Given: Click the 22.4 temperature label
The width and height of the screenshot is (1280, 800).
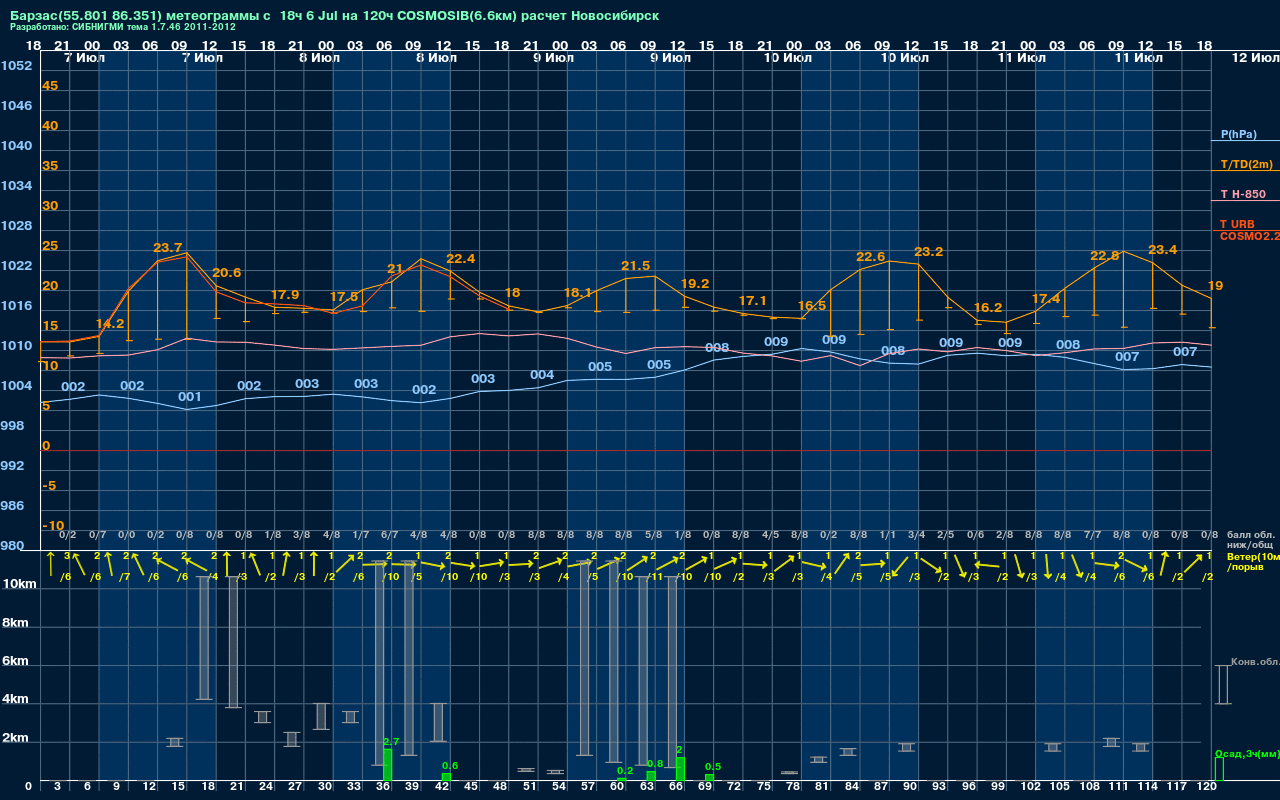Looking at the screenshot, I should [x=460, y=259].
